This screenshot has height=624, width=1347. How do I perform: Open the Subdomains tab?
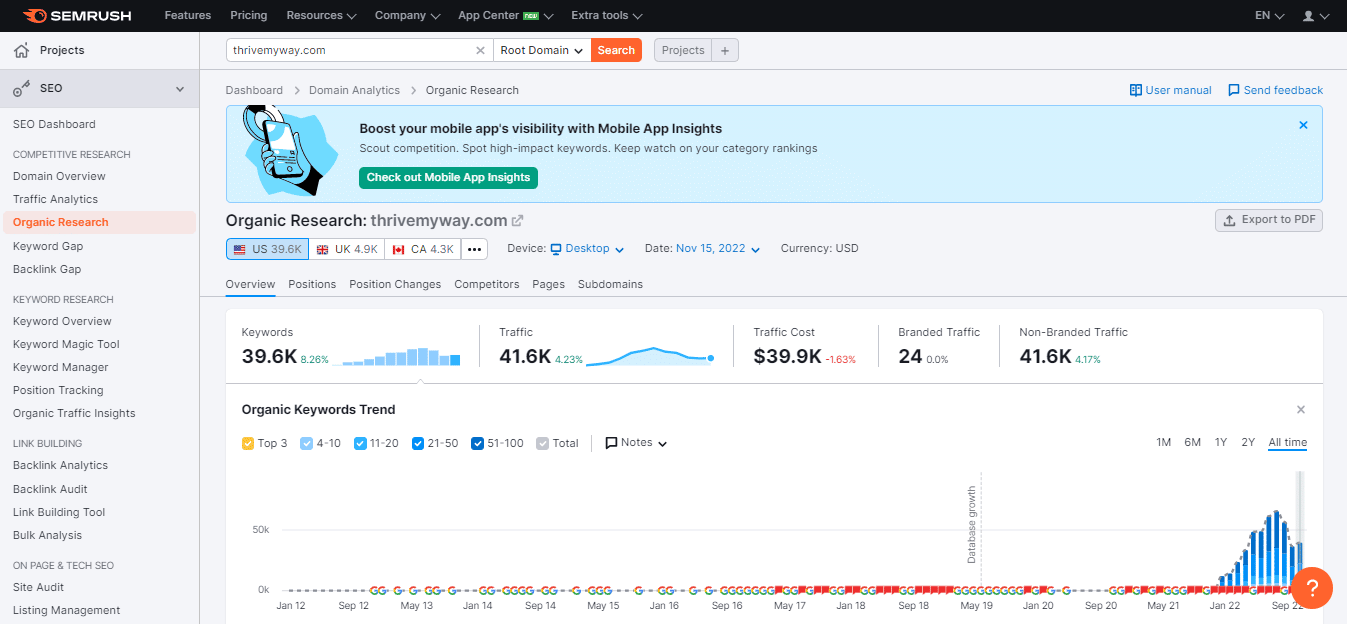(610, 284)
